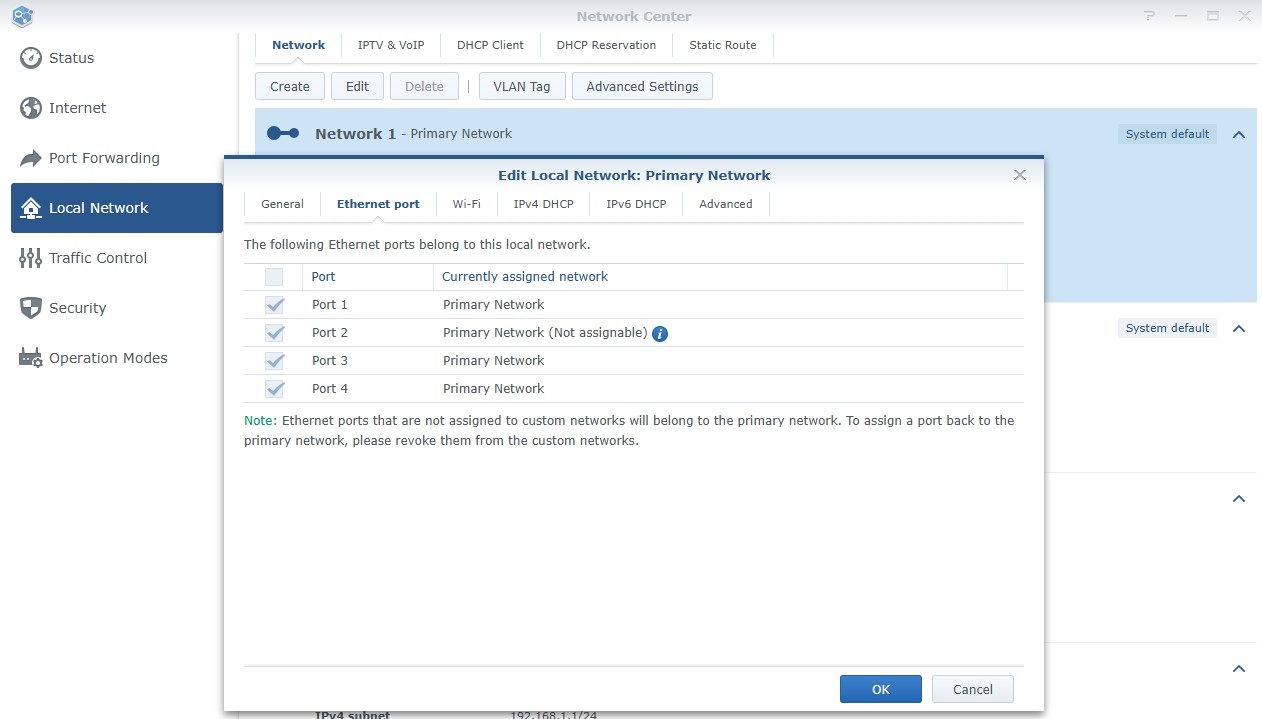This screenshot has height=719, width=1262.
Task: Open Traffic Control sliders icon
Action: pyautogui.click(x=31, y=258)
